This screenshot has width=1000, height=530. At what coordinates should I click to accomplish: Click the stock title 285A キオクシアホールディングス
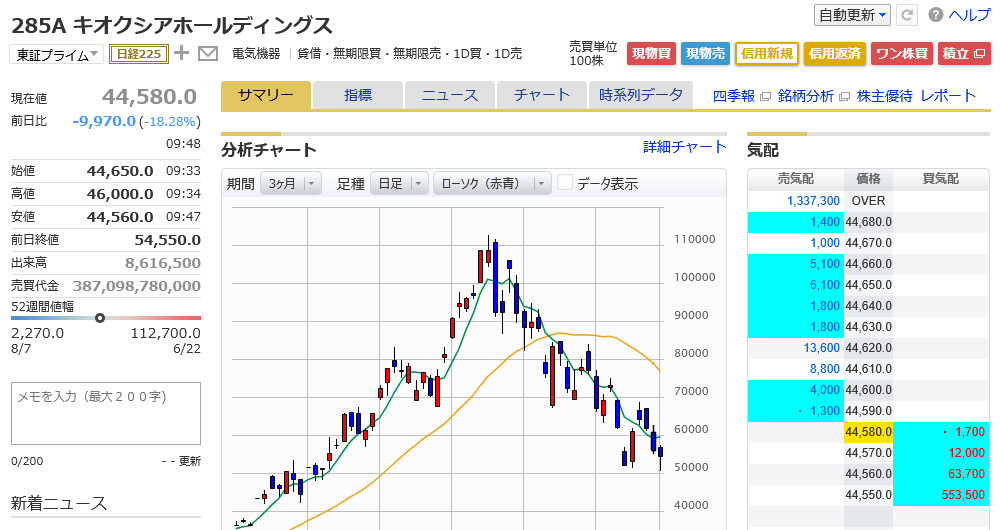172,26
